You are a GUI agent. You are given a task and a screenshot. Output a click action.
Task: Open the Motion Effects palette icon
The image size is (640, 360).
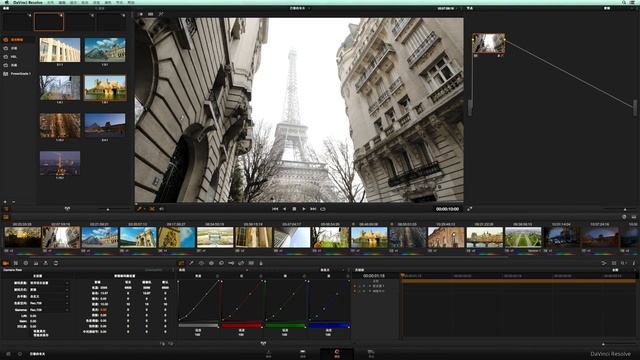click(46, 263)
